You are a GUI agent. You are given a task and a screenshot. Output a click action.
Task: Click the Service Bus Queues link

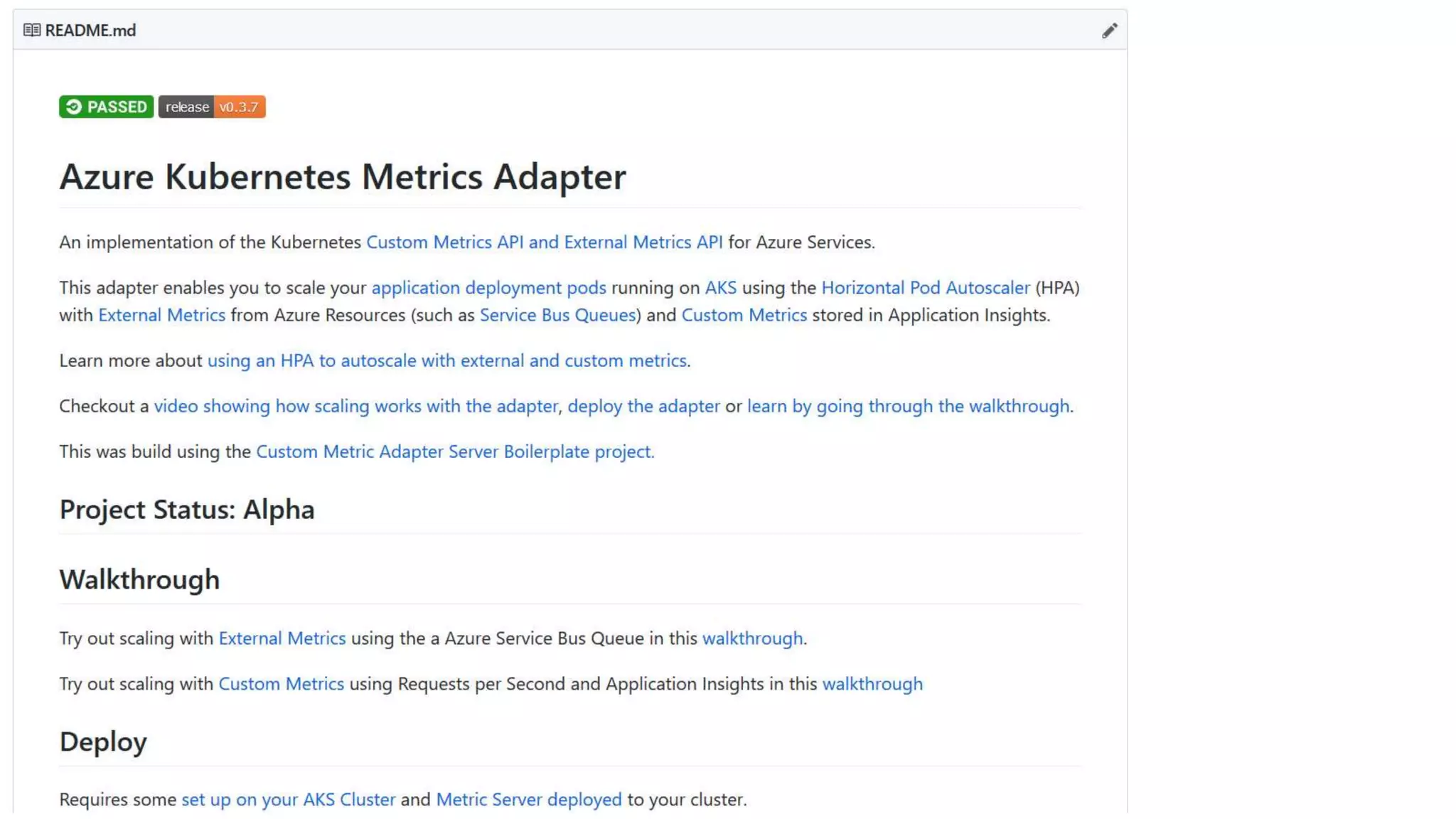coord(557,315)
